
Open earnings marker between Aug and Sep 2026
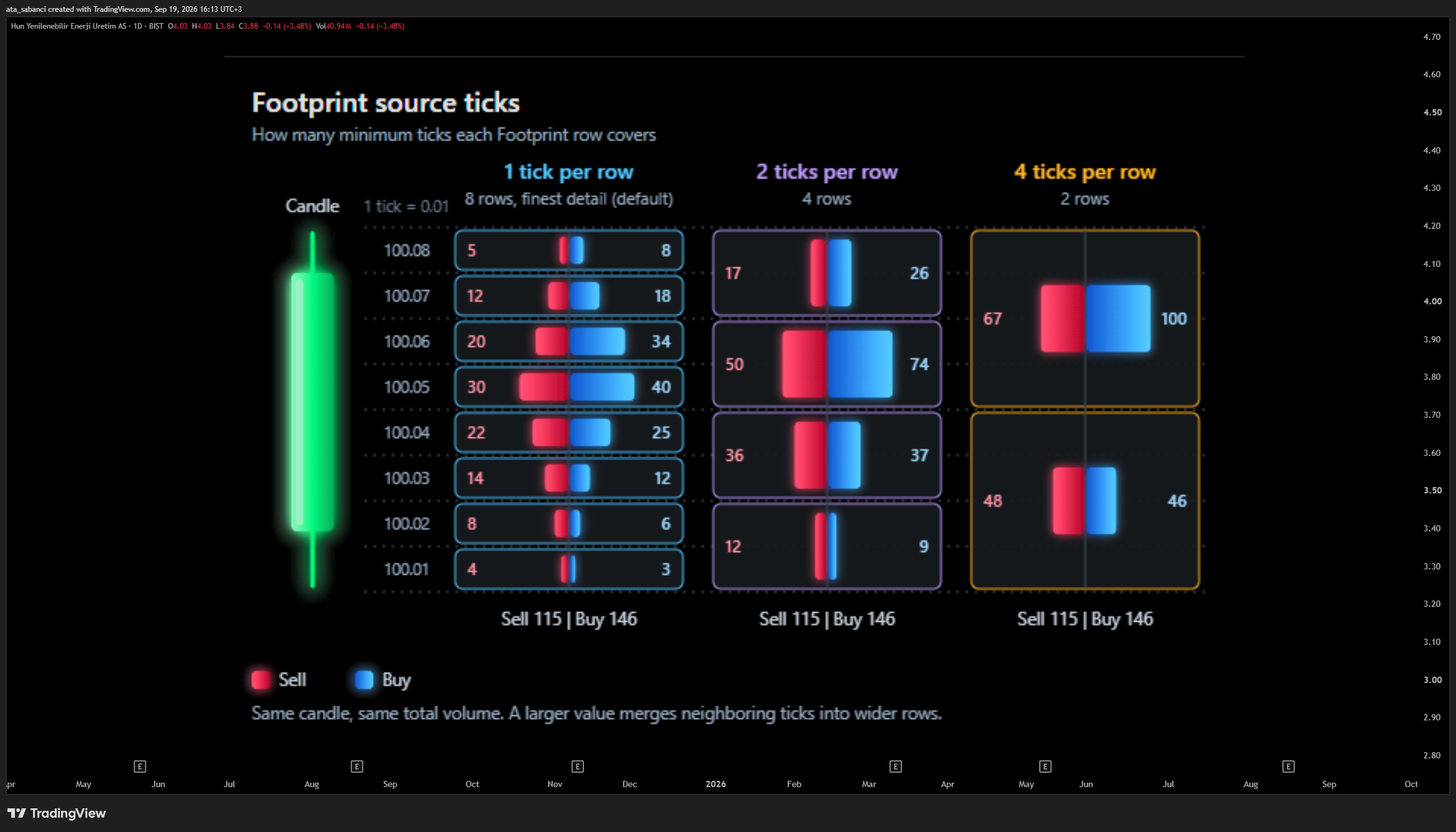1288,766
